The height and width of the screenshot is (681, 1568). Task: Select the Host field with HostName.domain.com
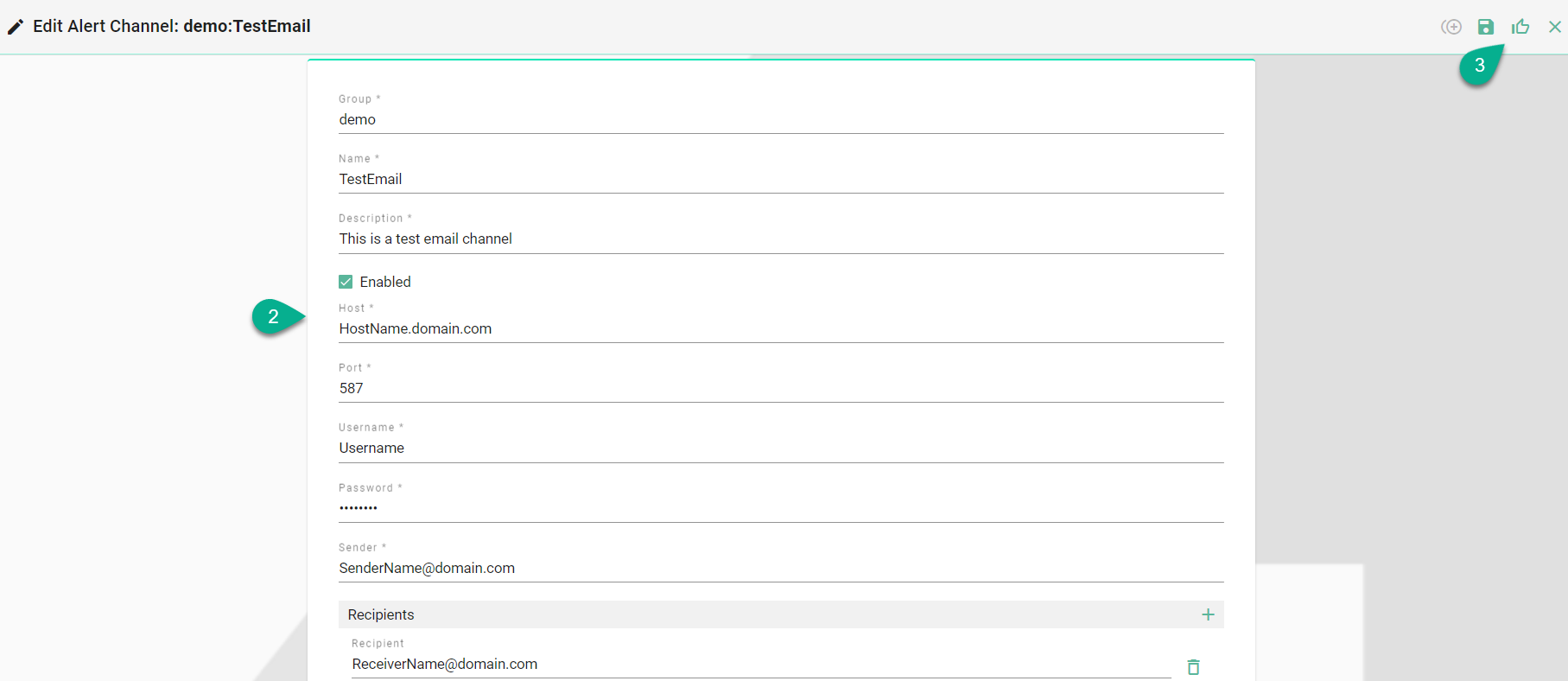coord(780,328)
